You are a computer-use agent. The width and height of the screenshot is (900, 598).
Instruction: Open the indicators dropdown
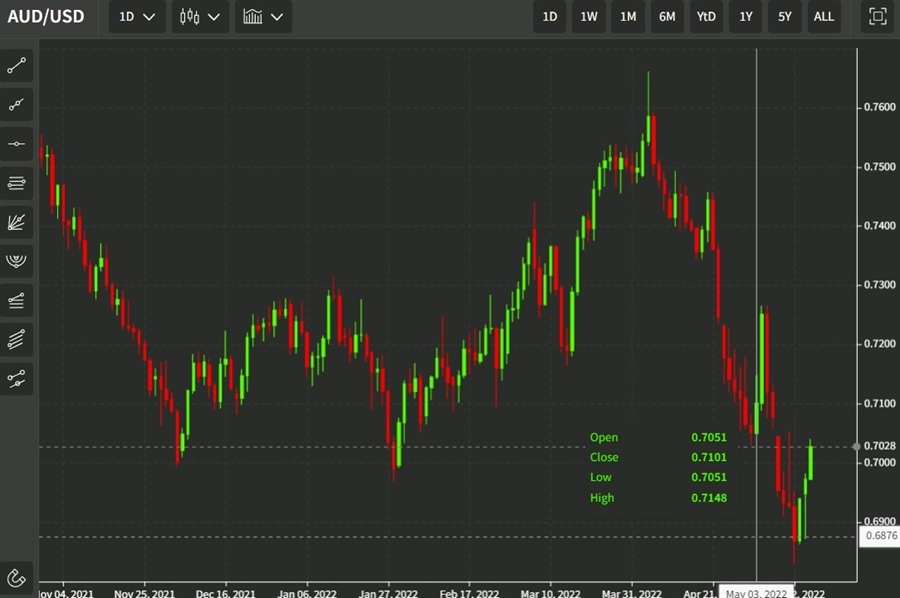tap(263, 17)
